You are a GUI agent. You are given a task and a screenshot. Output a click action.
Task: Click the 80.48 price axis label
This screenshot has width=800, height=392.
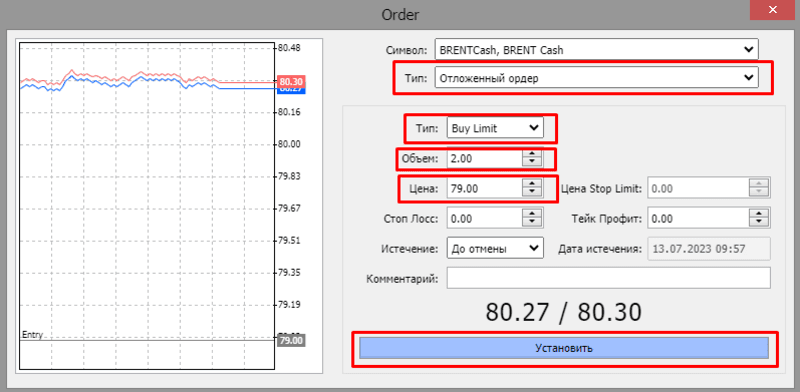[289, 48]
